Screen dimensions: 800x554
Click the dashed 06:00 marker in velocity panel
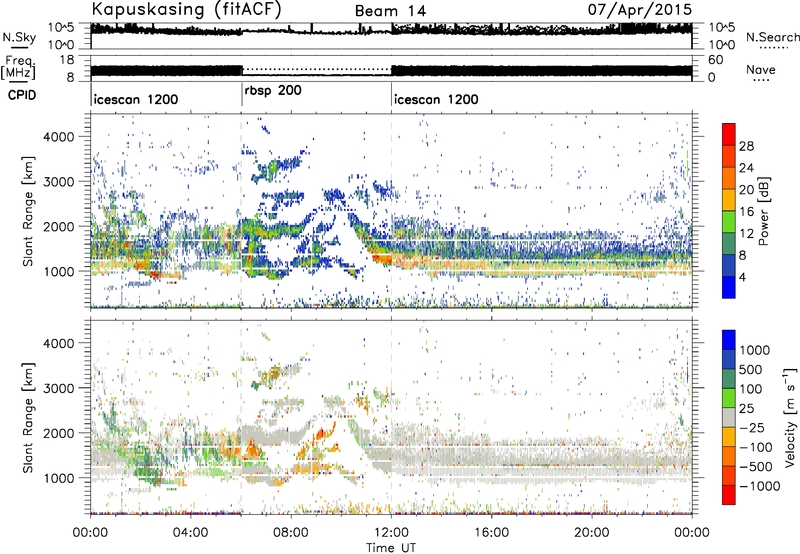(x=241, y=417)
